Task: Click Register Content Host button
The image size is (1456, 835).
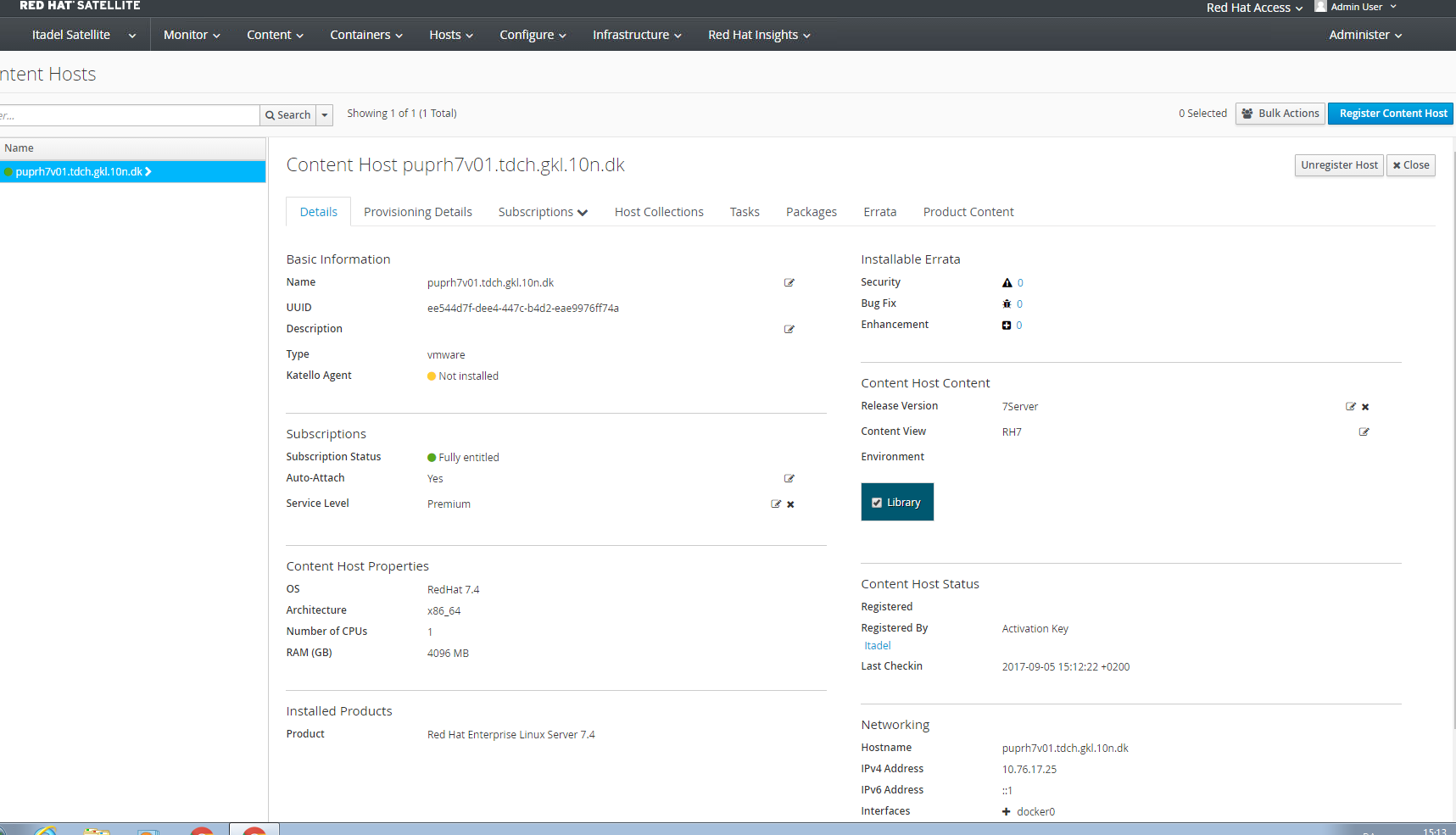Action: coord(1391,114)
